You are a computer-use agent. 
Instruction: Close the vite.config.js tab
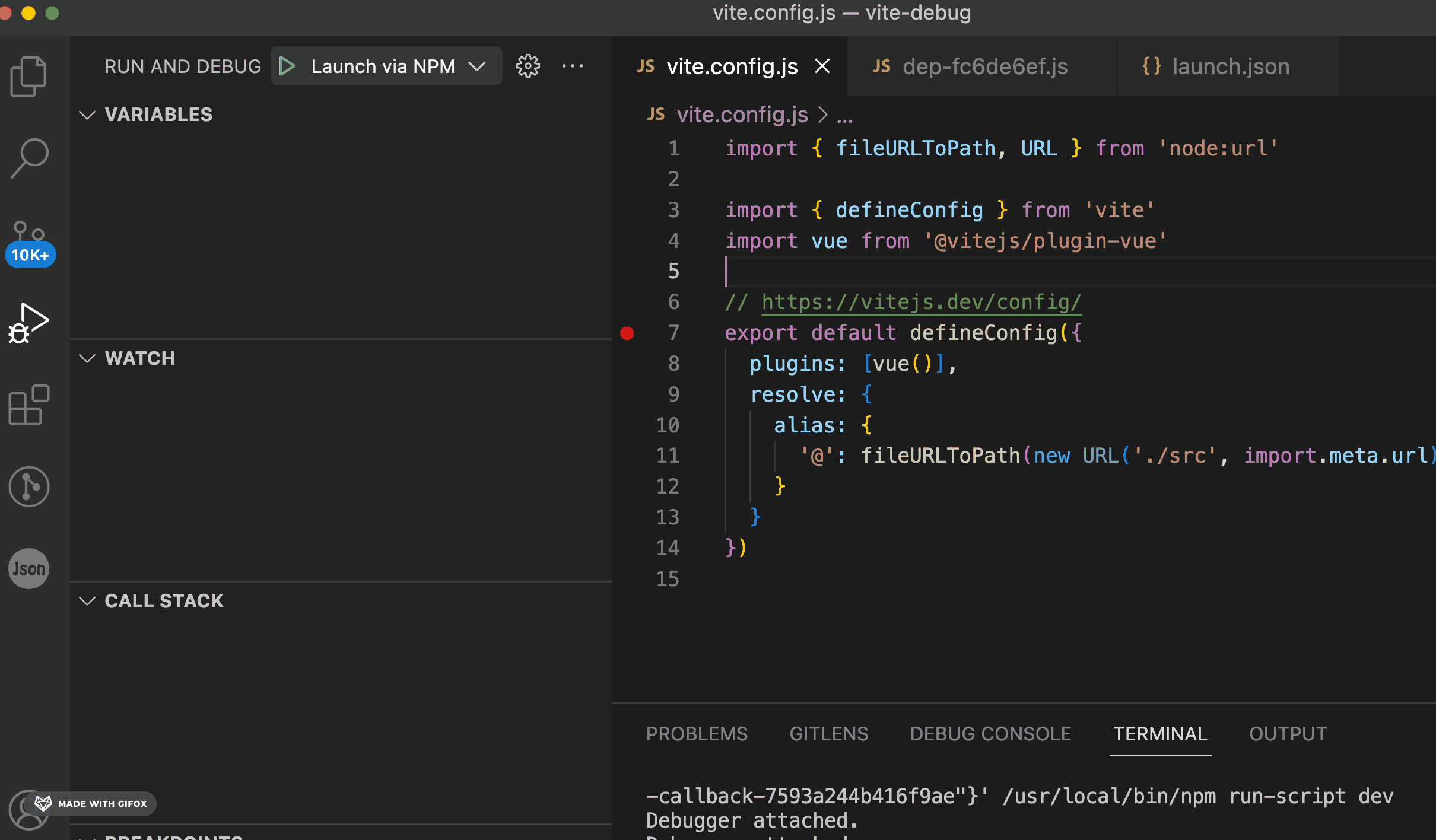(x=822, y=66)
